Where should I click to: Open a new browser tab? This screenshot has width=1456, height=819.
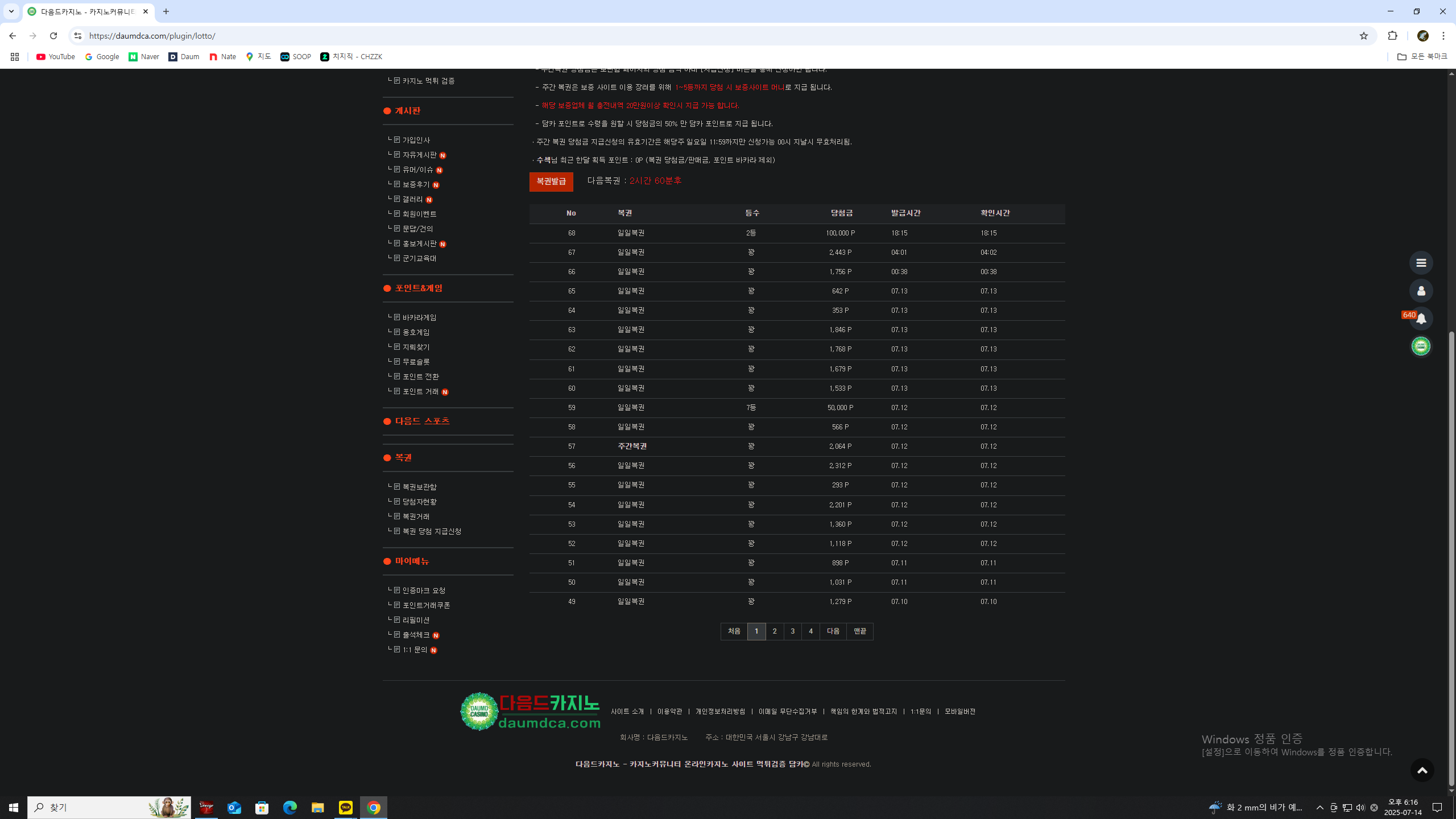click(166, 11)
